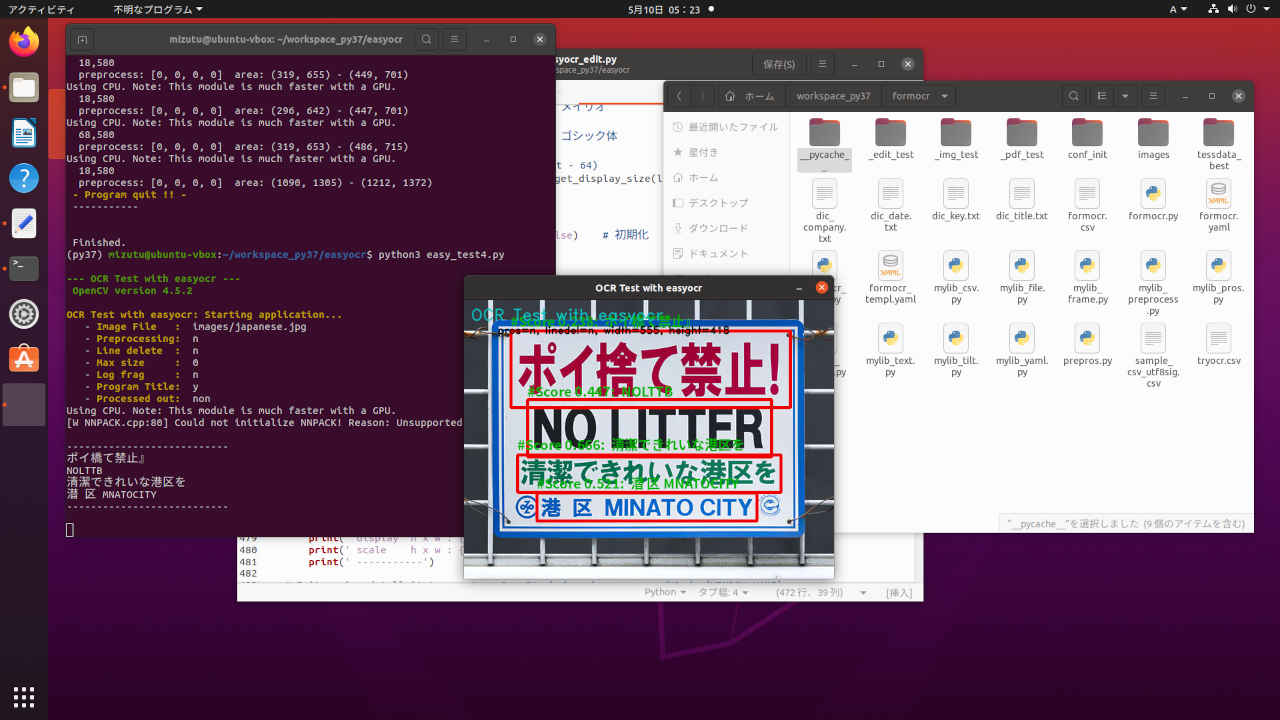
Task: Toggle the file manager list view
Action: coord(1102,96)
